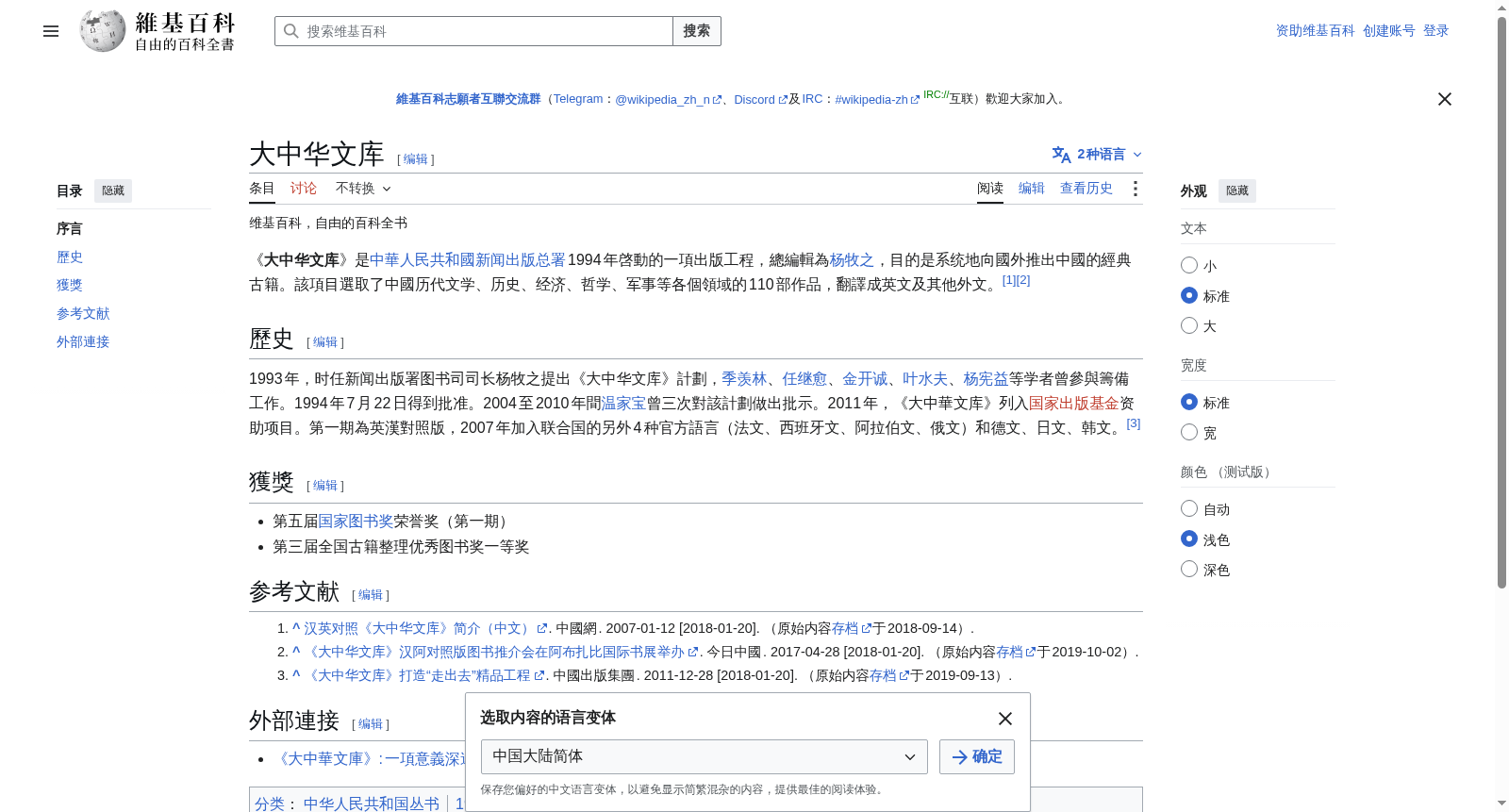The width and height of the screenshot is (1509, 812).
Task: Select large text size 大
Action: [1189, 326]
